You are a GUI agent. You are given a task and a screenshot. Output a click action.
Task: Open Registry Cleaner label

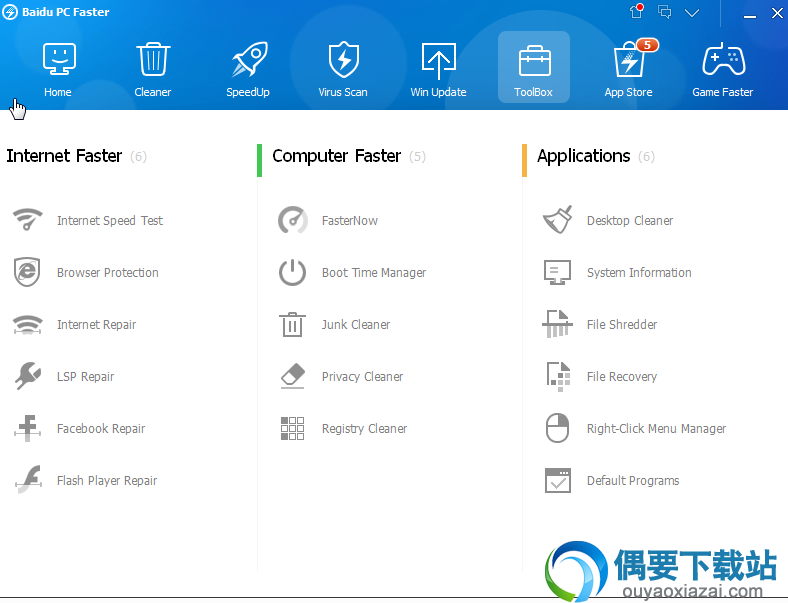pos(364,429)
